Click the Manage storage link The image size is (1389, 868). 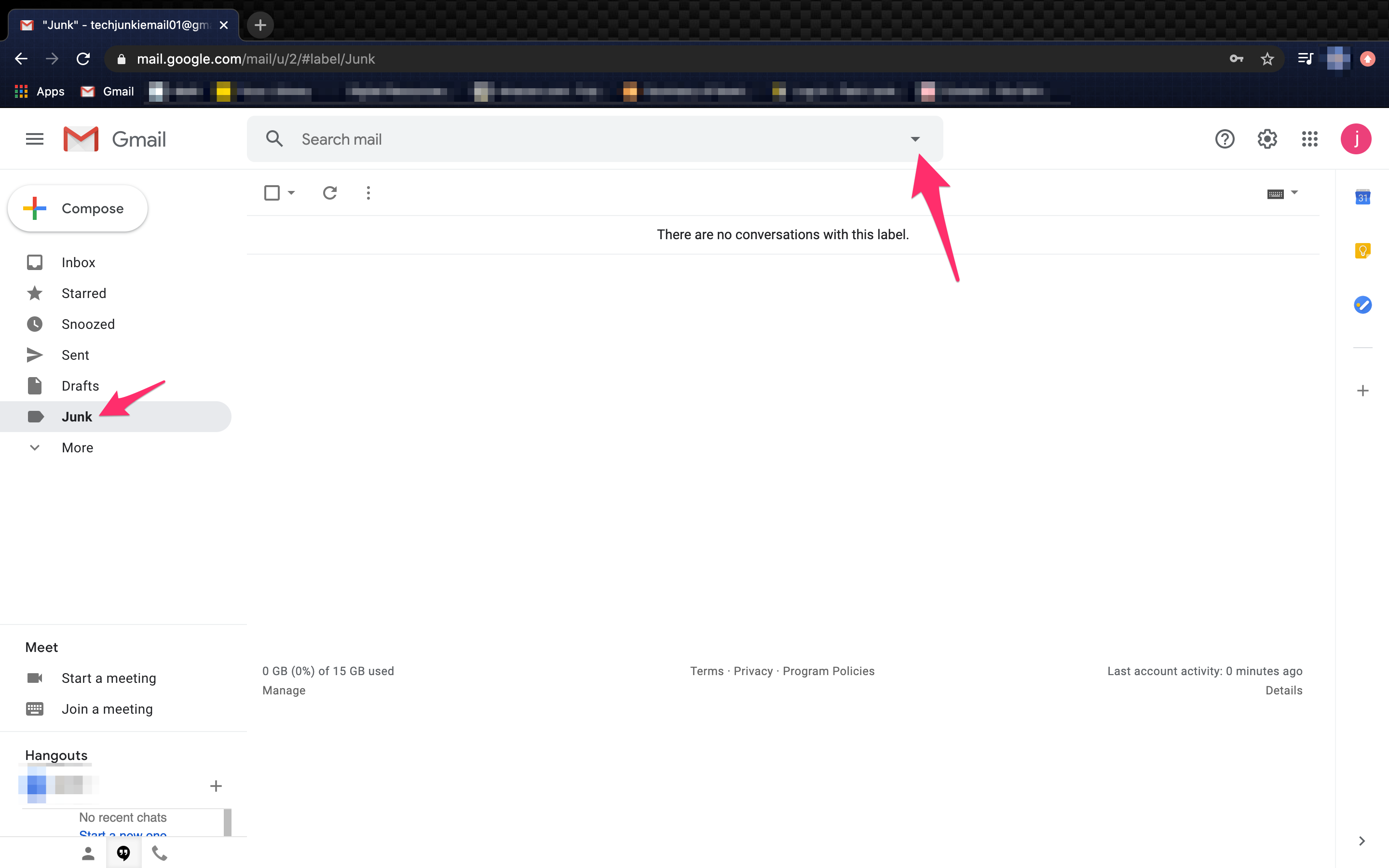(284, 691)
